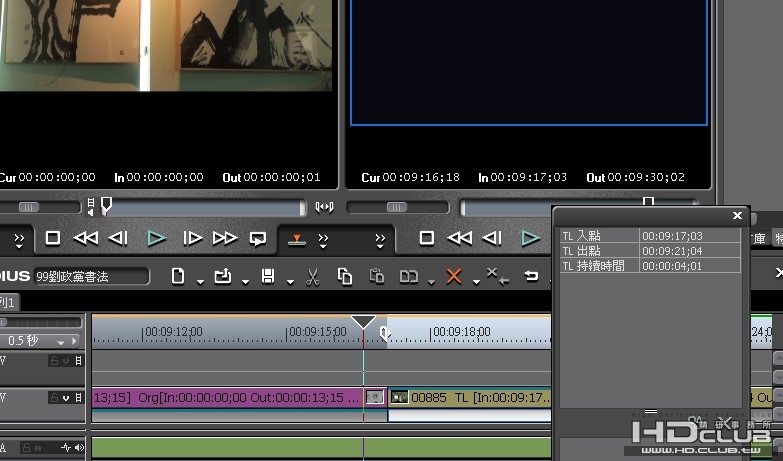Cut the selection with the scissors icon
Screen dimensions: 783x461
tap(313, 277)
